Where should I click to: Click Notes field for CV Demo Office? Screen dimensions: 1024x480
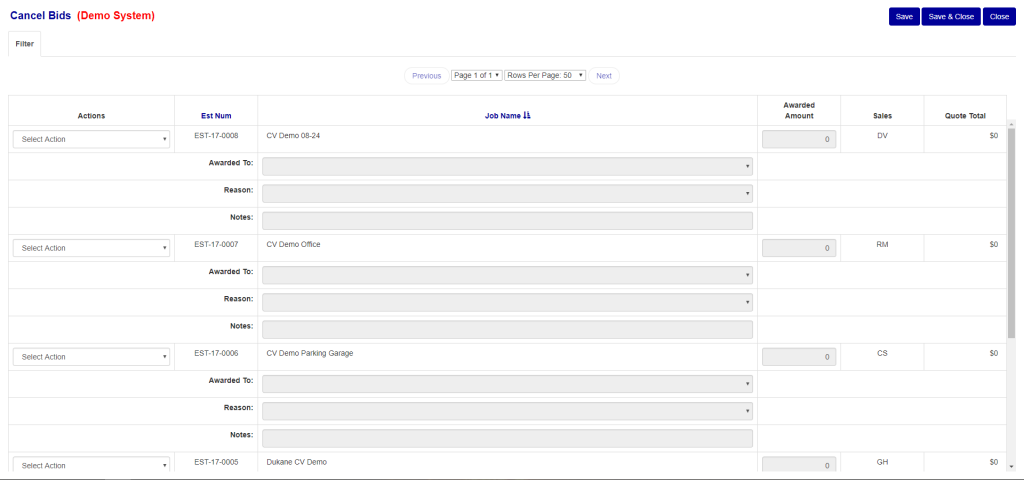pyautogui.click(x=507, y=330)
